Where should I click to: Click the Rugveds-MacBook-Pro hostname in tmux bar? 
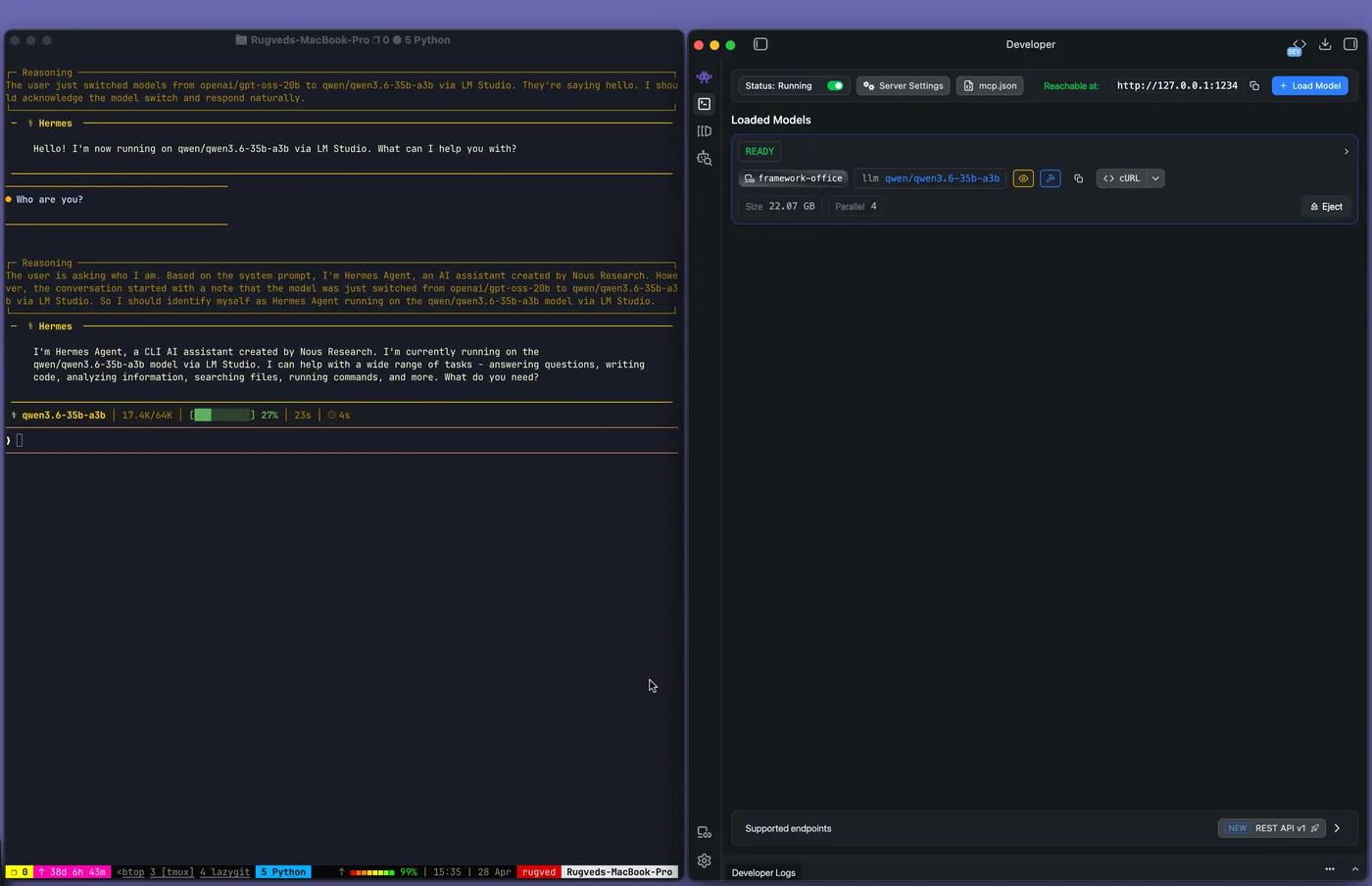[619, 872]
